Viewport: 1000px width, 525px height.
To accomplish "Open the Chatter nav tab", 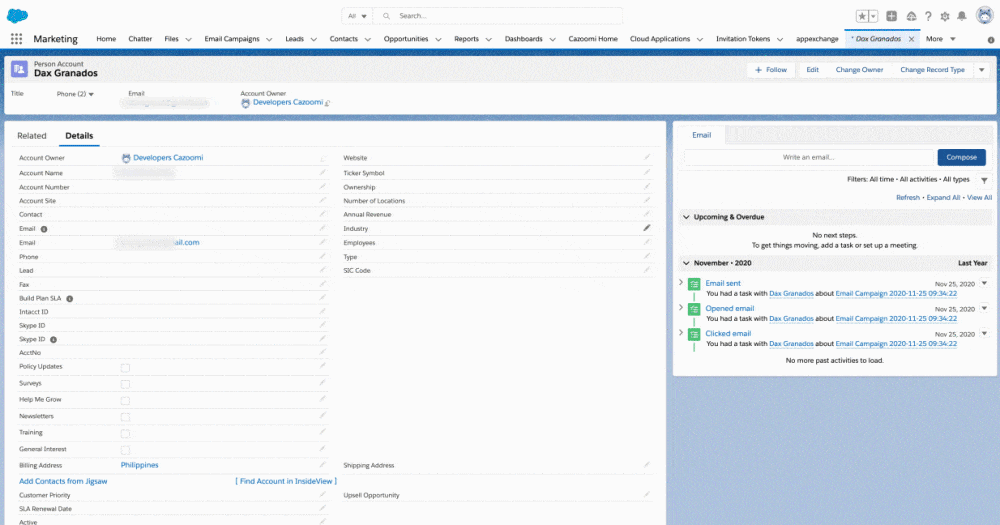I will click(140, 39).
